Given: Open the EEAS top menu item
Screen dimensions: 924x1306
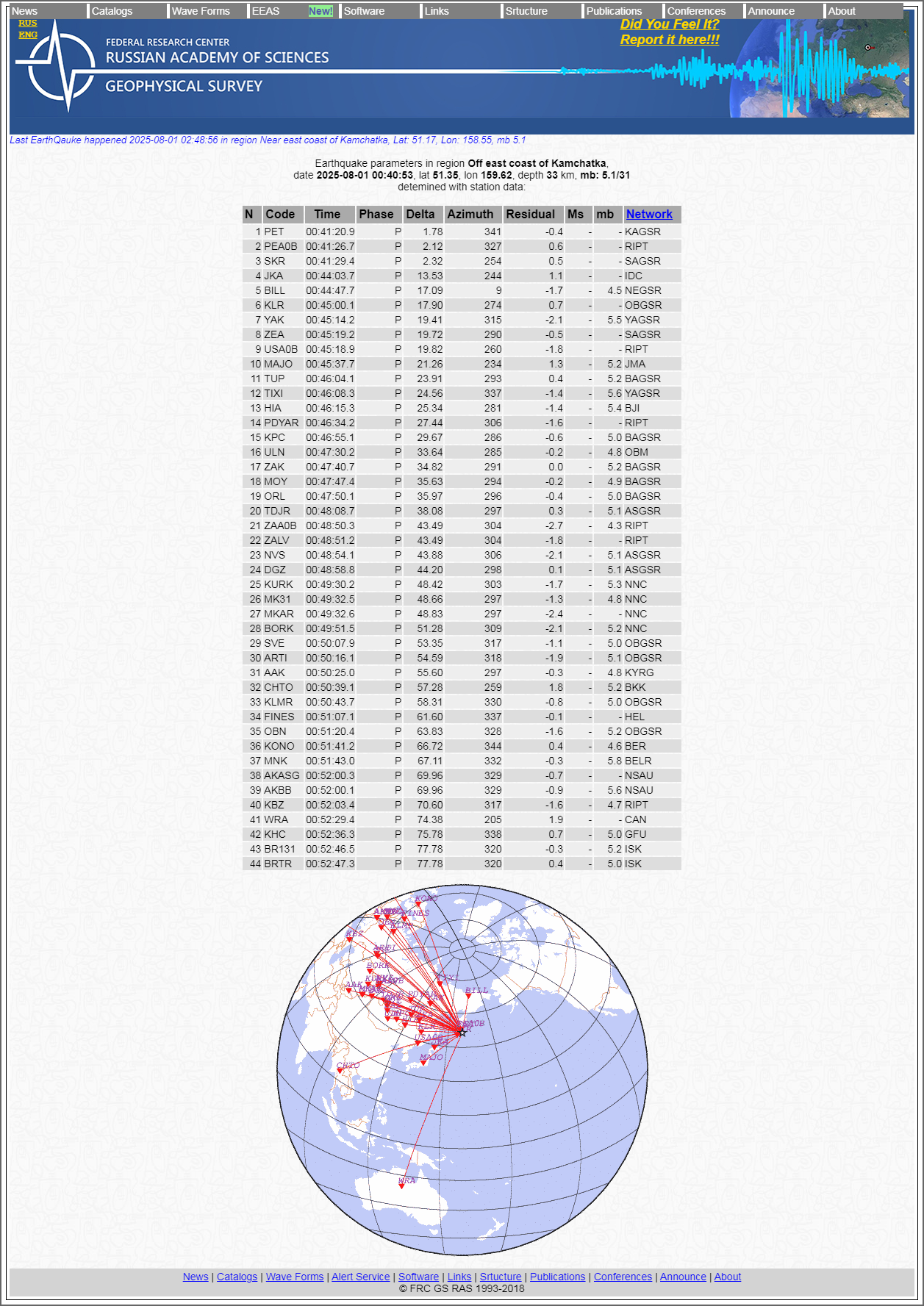Looking at the screenshot, I should (265, 11).
